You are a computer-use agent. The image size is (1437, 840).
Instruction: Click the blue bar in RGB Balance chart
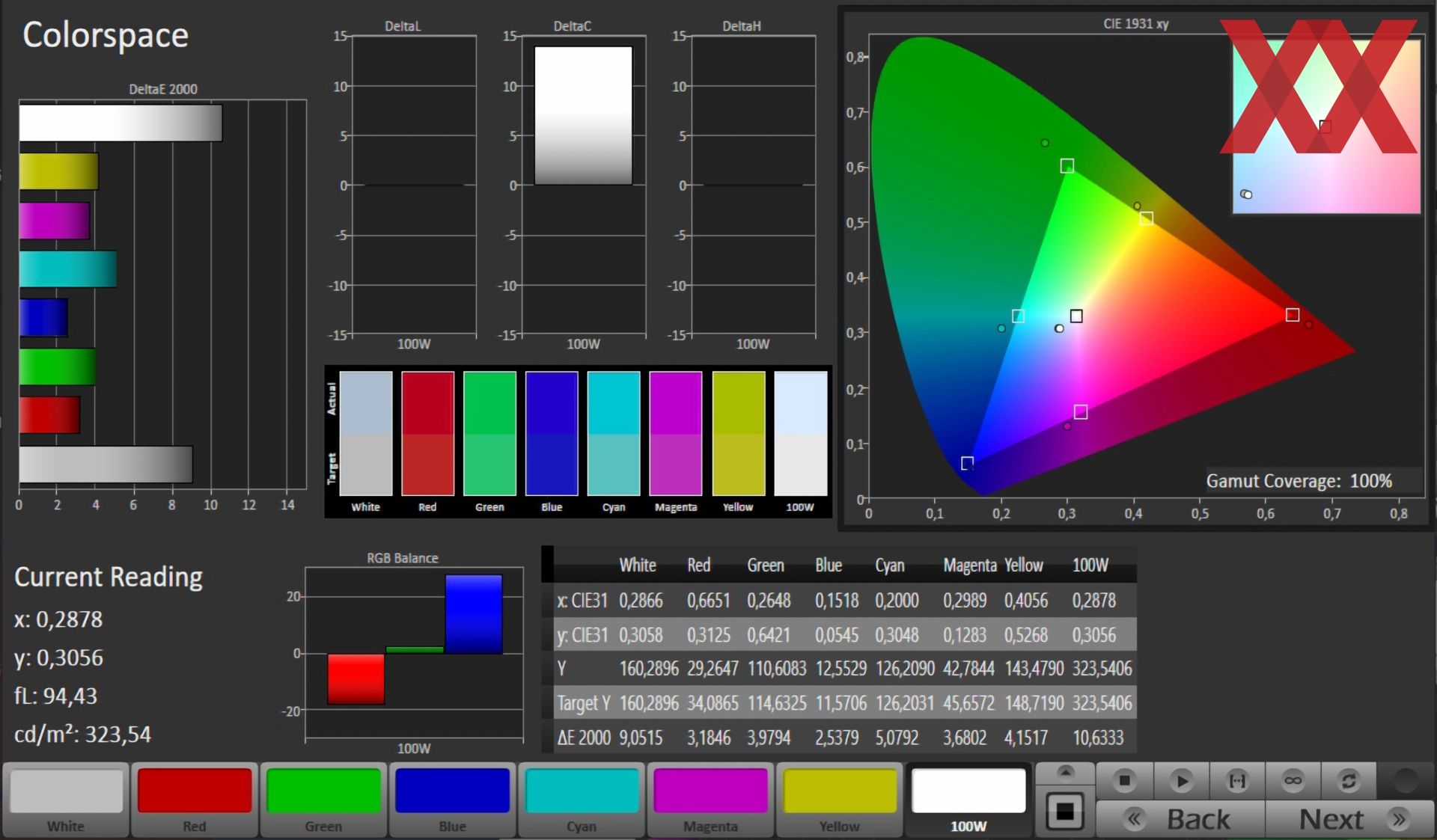(474, 614)
